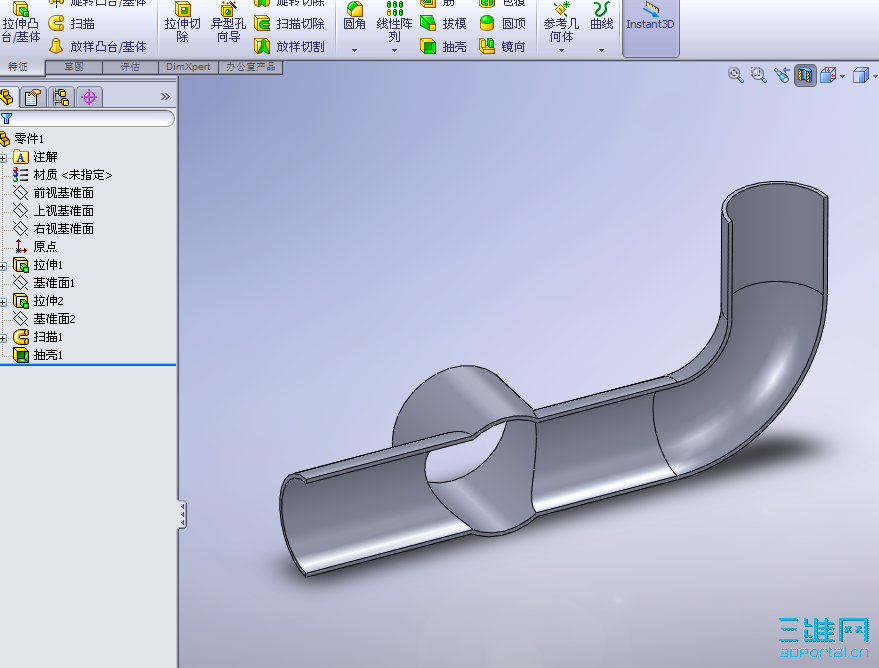The width and height of the screenshot is (879, 668).
Task: Select 上视基准面 top plane
Action: (63, 211)
